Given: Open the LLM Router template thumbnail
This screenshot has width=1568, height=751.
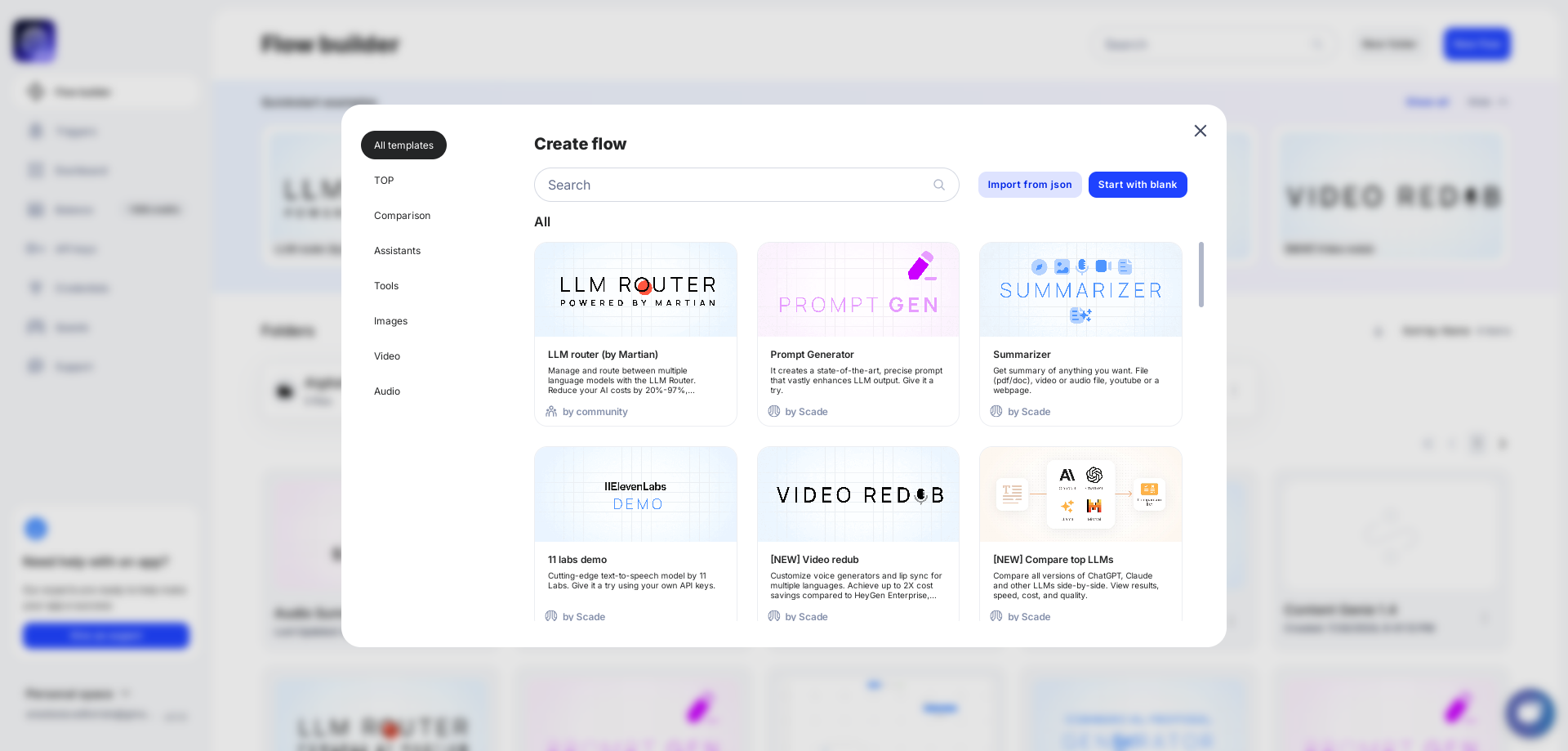Looking at the screenshot, I should coord(635,289).
